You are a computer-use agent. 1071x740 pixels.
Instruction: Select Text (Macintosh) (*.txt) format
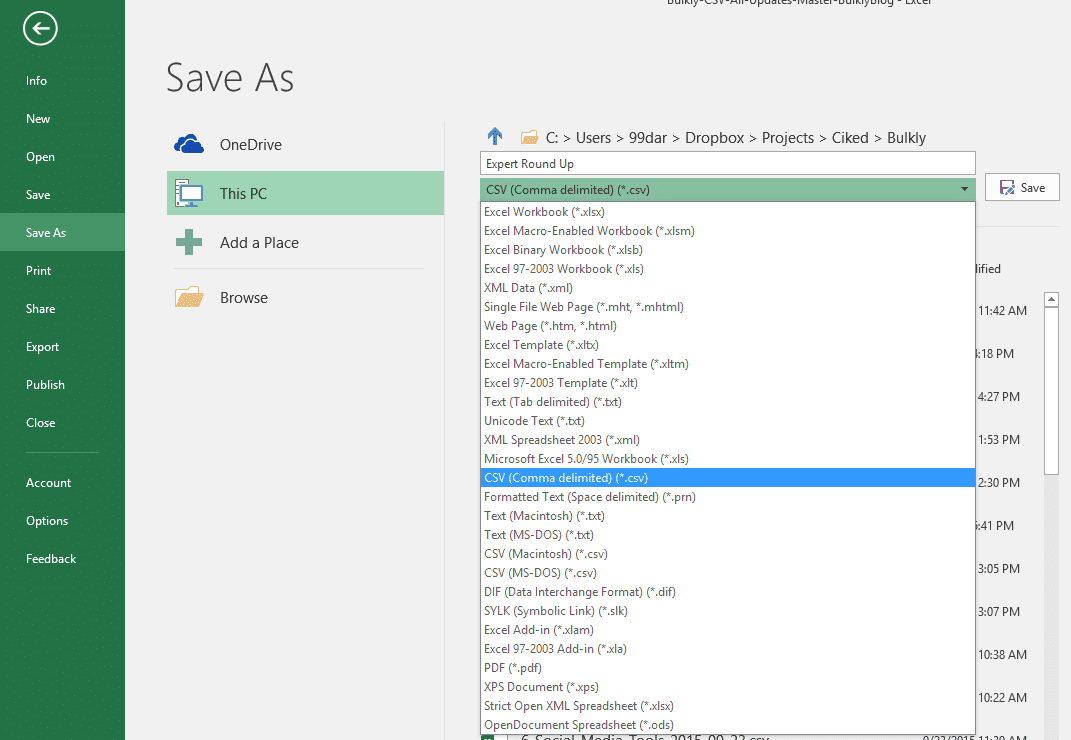tap(728, 516)
